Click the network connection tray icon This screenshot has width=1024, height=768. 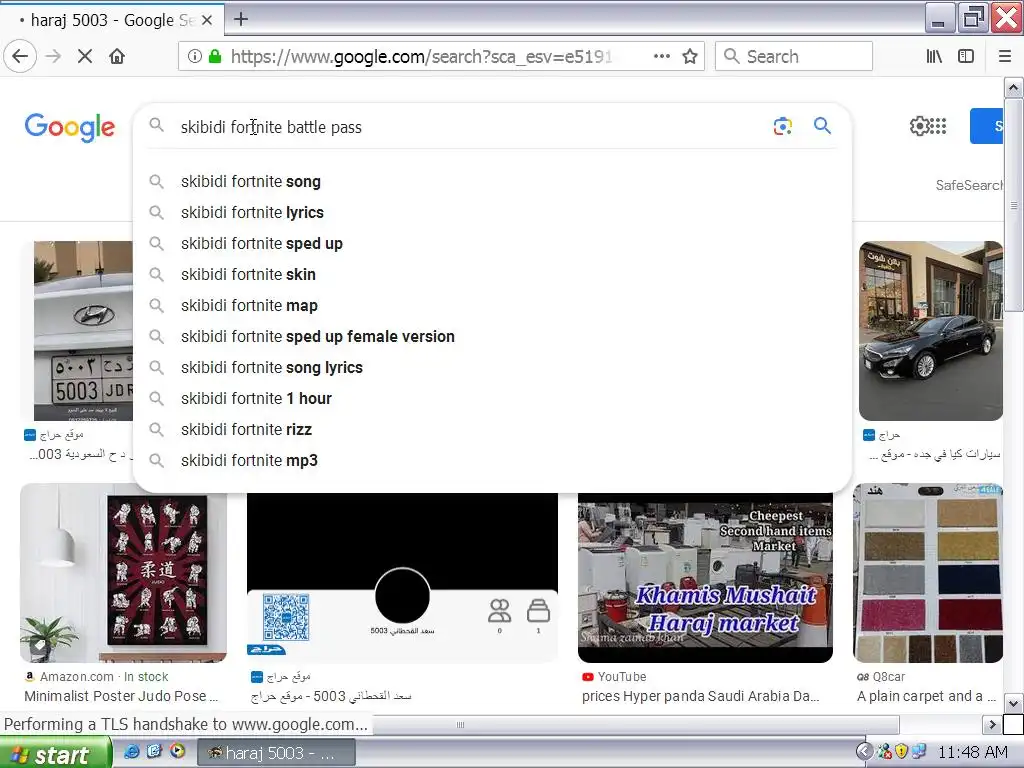[918, 752]
